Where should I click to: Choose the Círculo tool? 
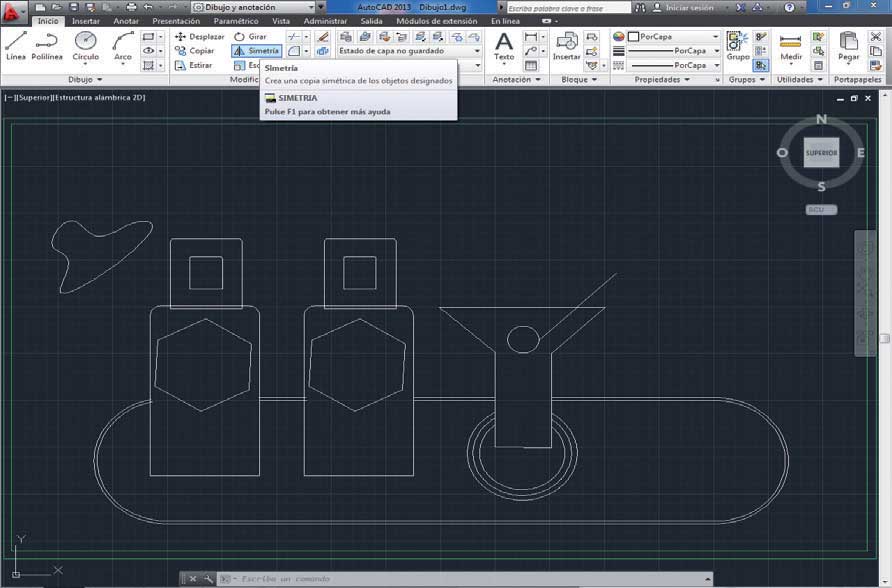click(x=85, y=45)
